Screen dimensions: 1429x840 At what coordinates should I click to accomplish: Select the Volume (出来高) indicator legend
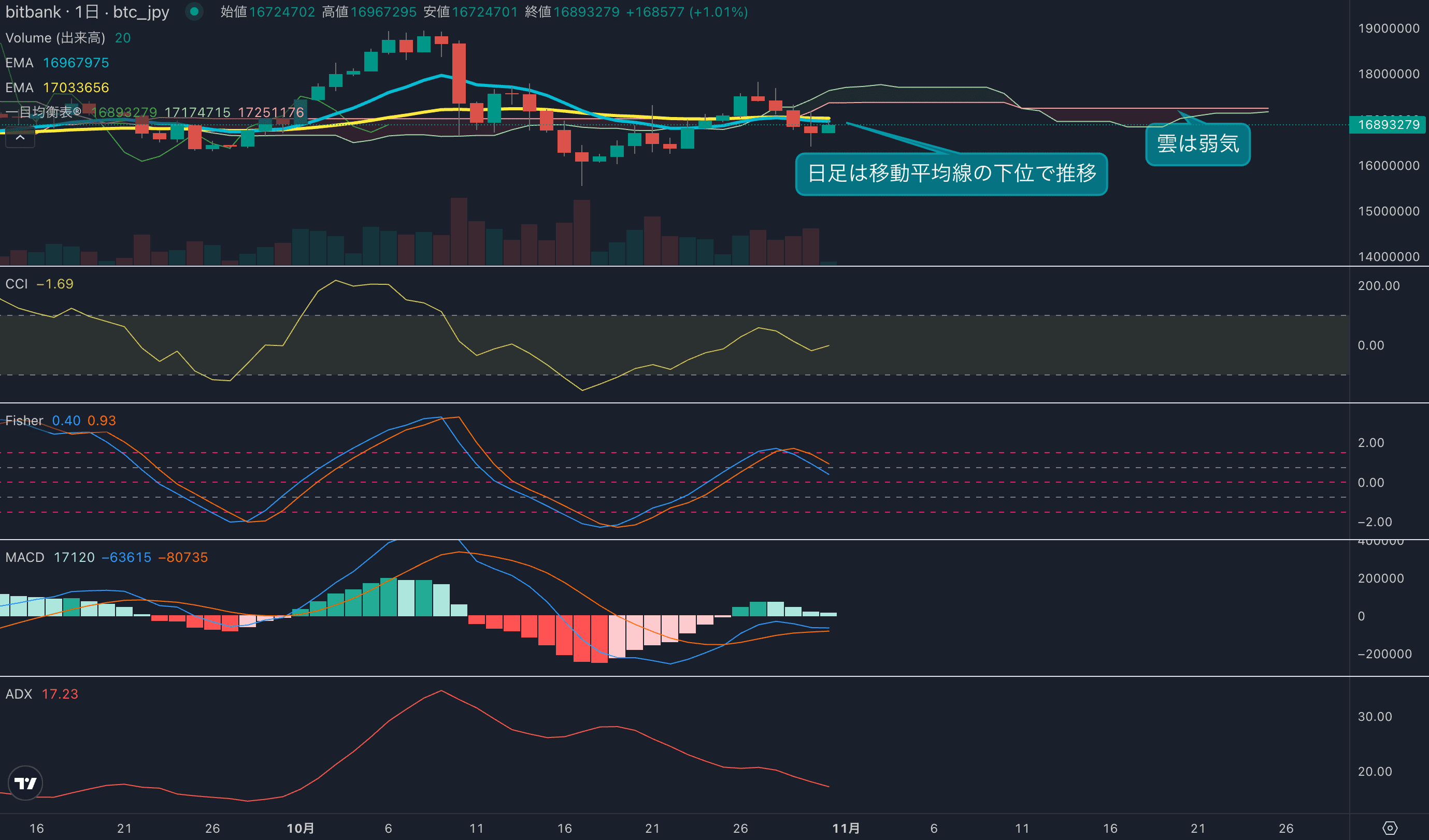(x=55, y=38)
